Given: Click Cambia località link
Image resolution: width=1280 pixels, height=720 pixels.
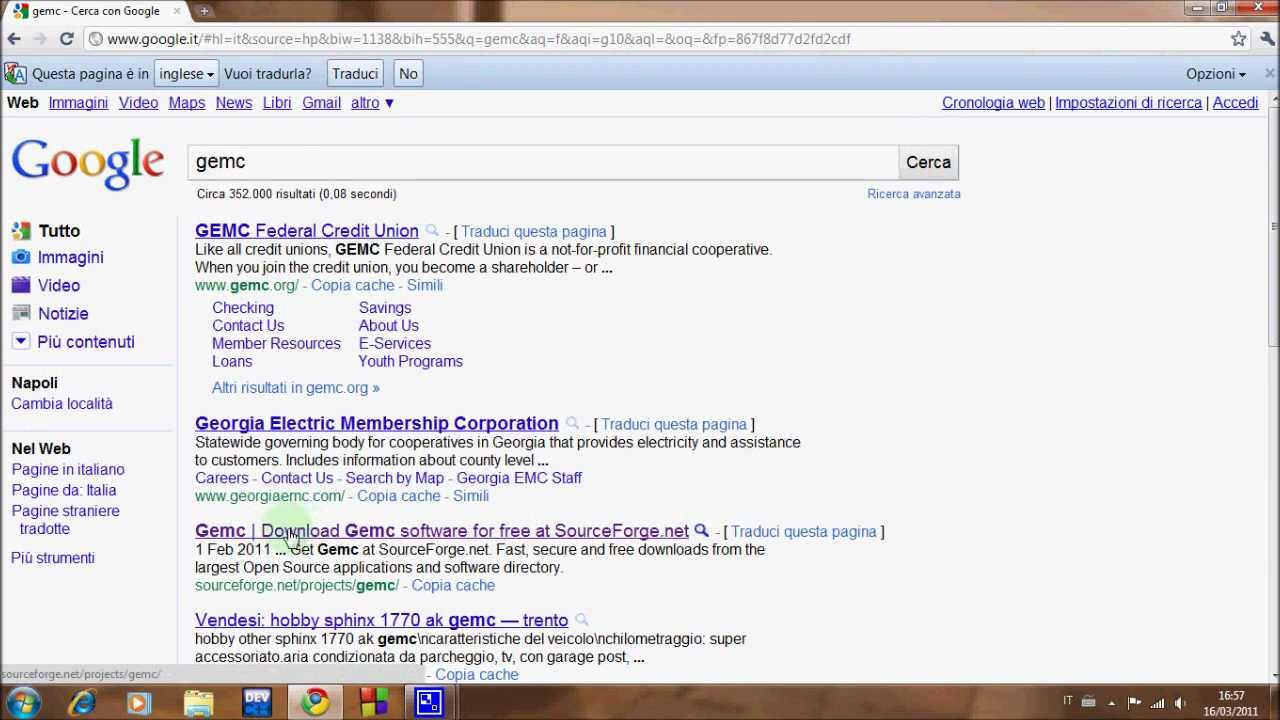Looking at the screenshot, I should [62, 404].
